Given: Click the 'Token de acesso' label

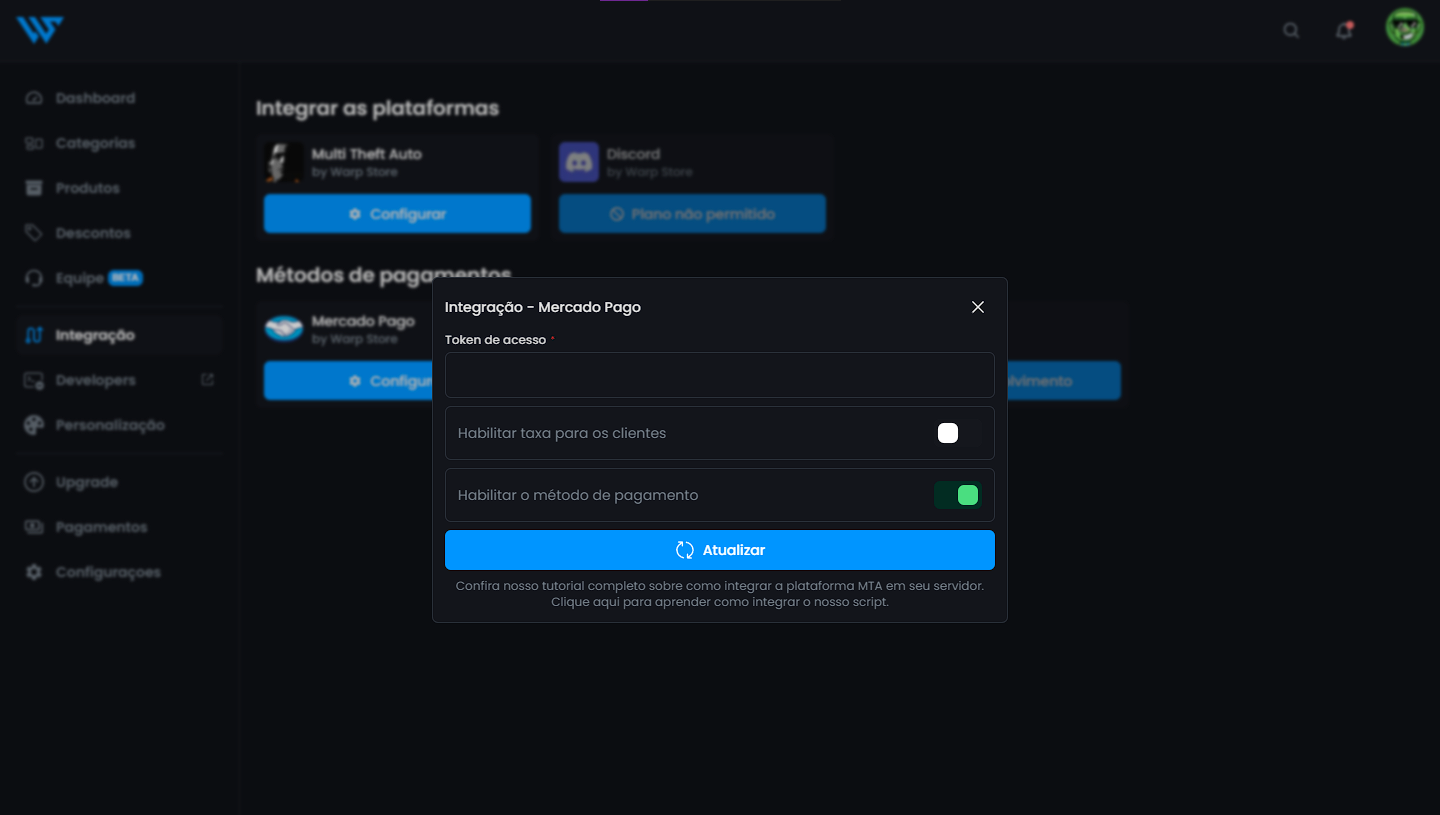Looking at the screenshot, I should pos(496,340).
